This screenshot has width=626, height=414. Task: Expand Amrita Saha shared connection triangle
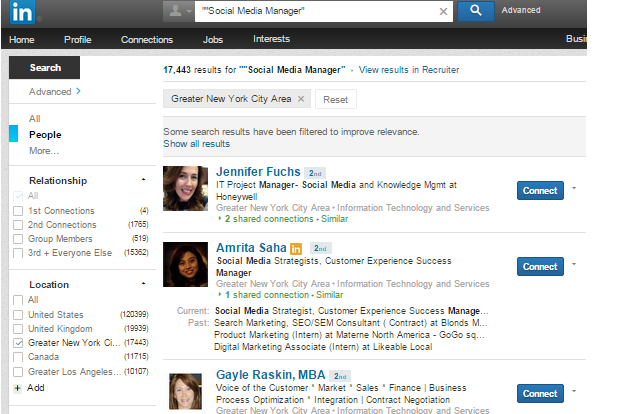220,294
